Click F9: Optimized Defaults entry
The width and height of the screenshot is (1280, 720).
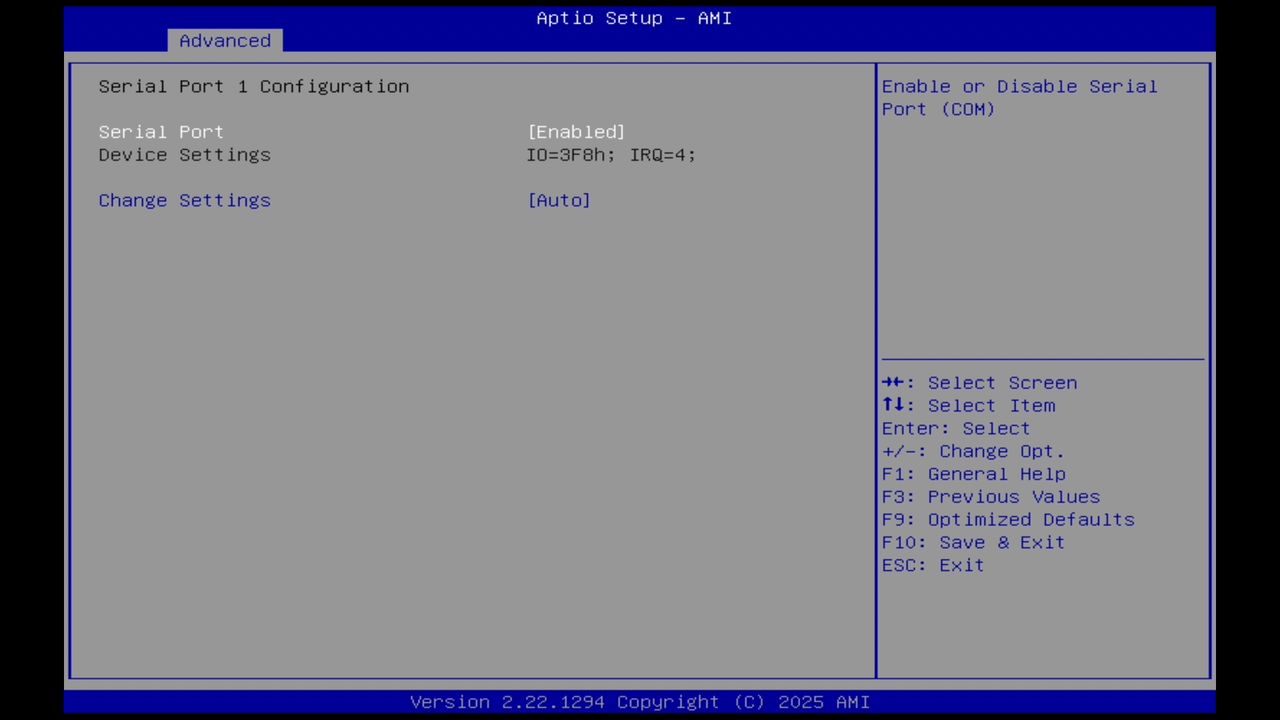[1007, 519]
